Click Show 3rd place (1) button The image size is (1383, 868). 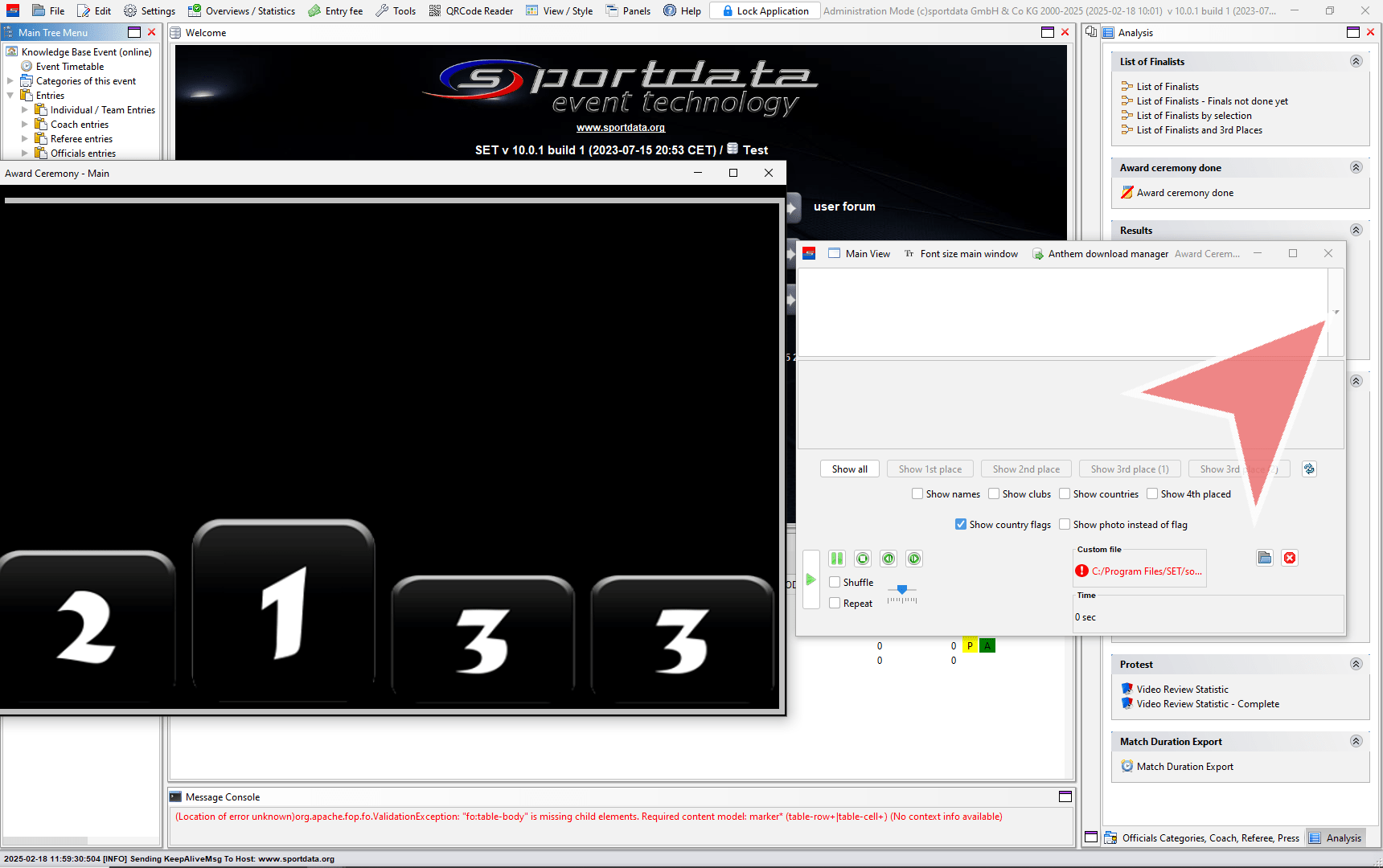point(1130,469)
